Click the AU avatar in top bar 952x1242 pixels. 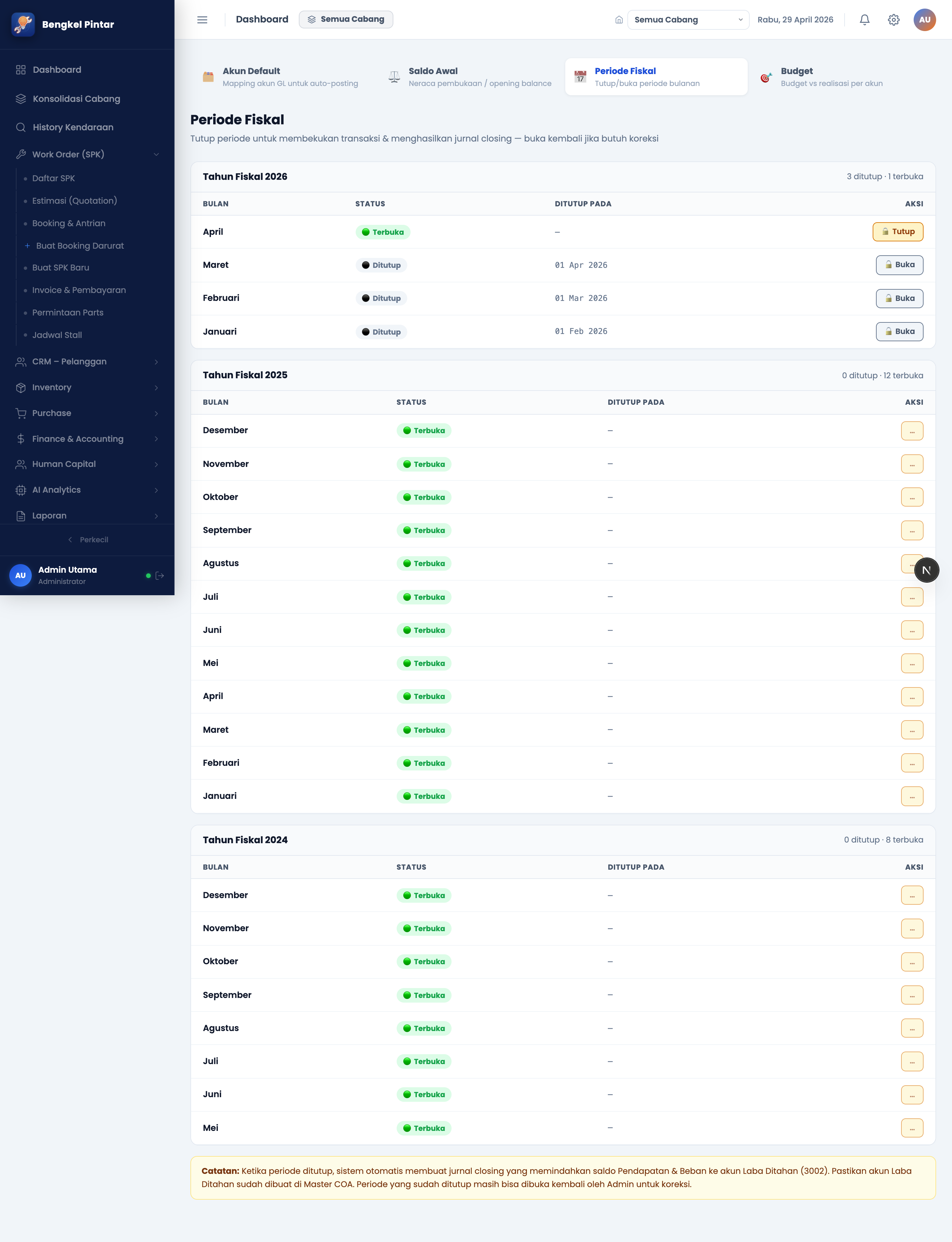924,20
